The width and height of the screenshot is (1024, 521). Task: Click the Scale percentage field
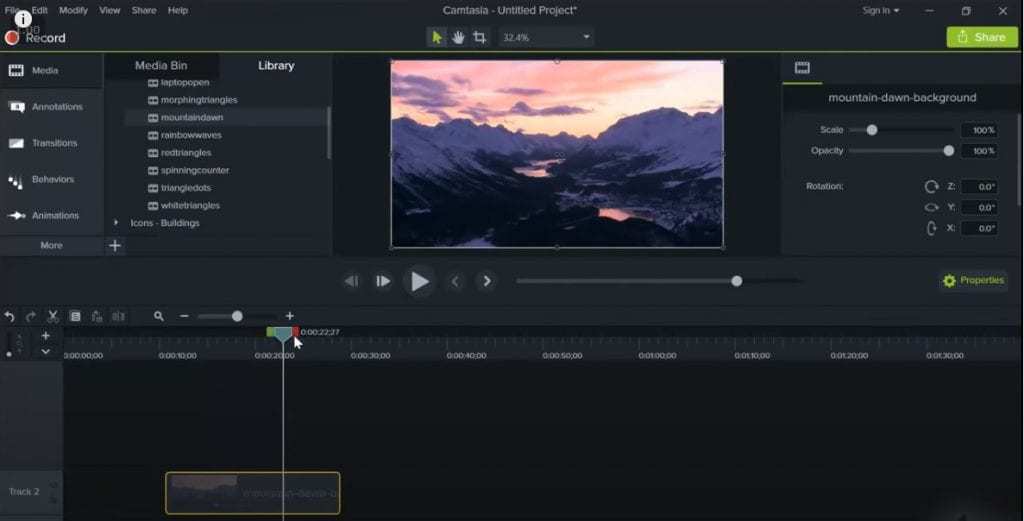point(979,131)
